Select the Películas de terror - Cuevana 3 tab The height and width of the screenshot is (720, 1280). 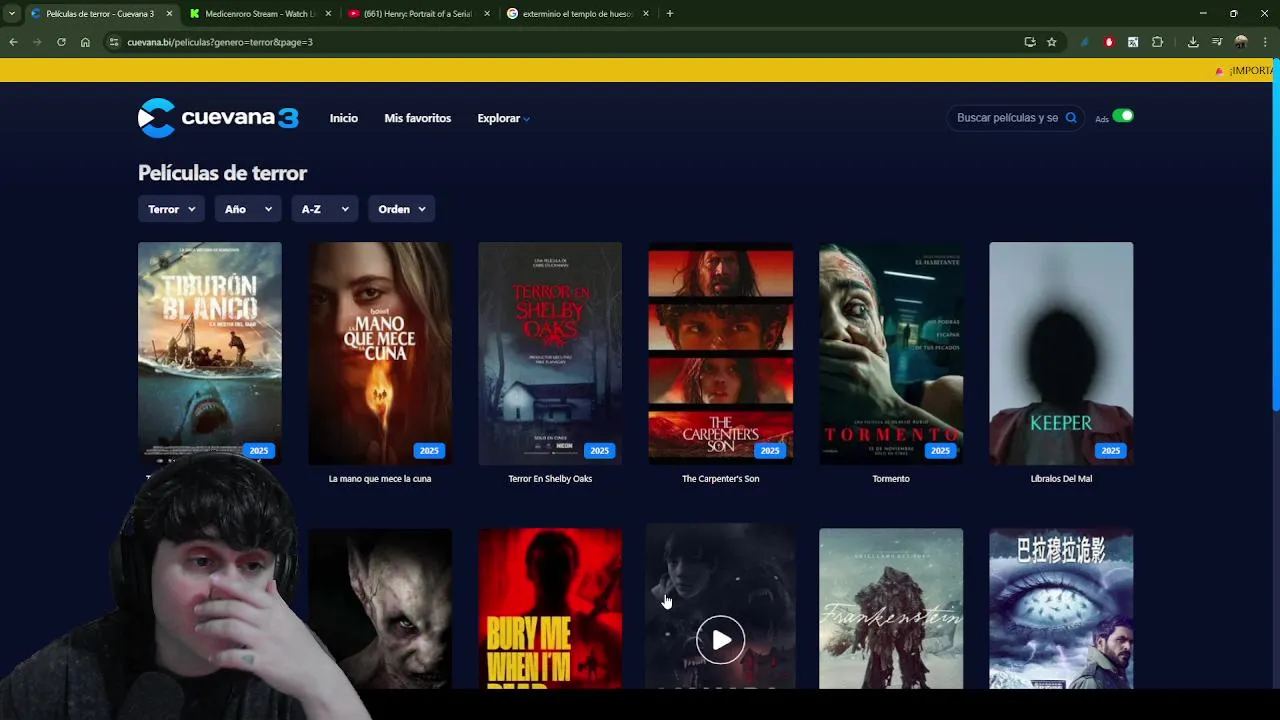click(x=101, y=14)
